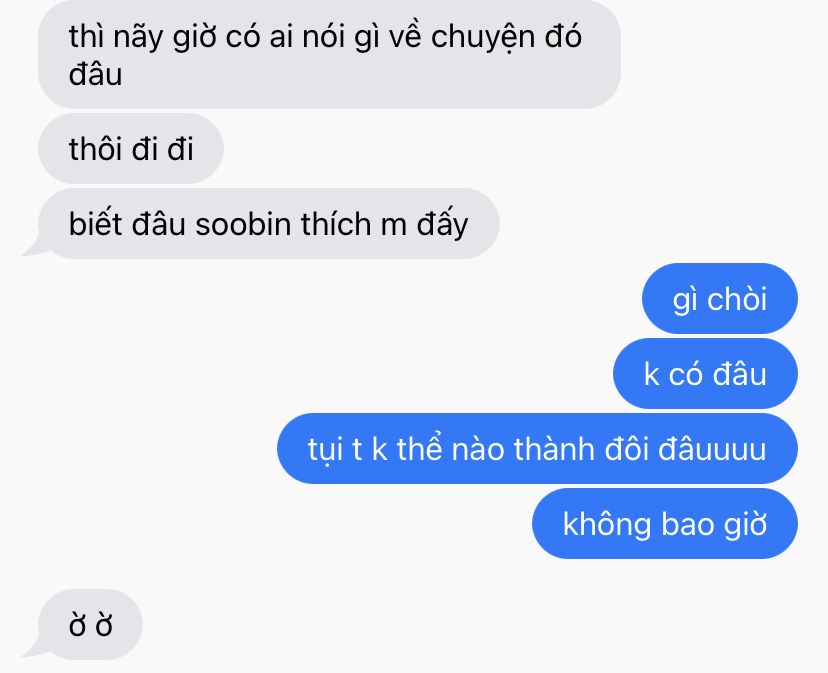Tap the blue "gì chòi" message
The image size is (828, 673).
click(x=720, y=298)
